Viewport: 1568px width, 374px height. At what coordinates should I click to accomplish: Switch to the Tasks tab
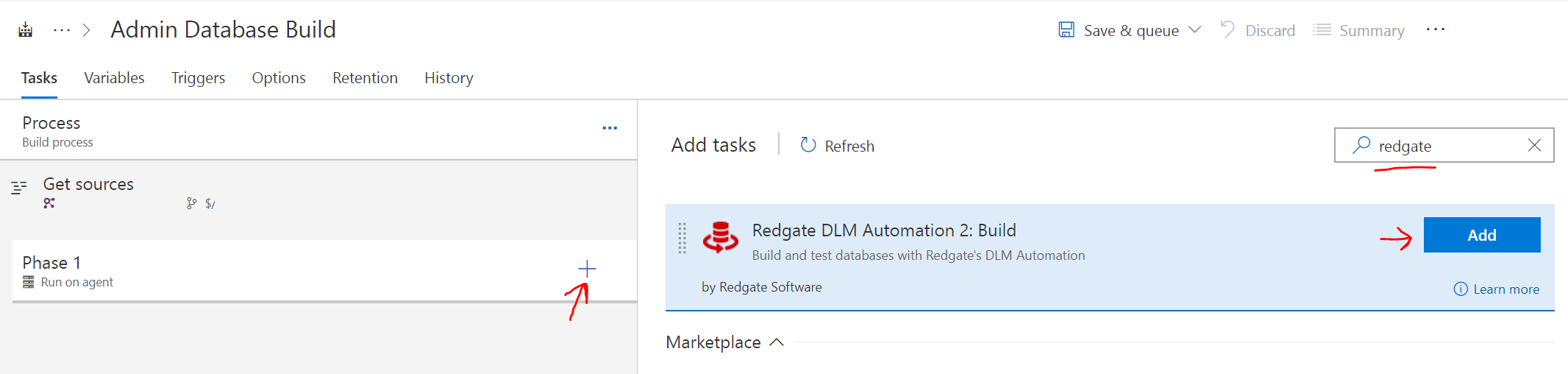(x=39, y=78)
